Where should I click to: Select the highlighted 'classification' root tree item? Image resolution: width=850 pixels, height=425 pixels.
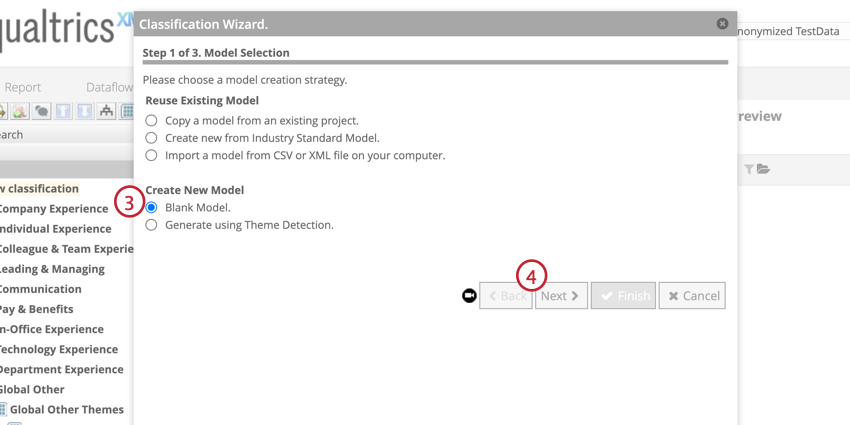(40, 189)
